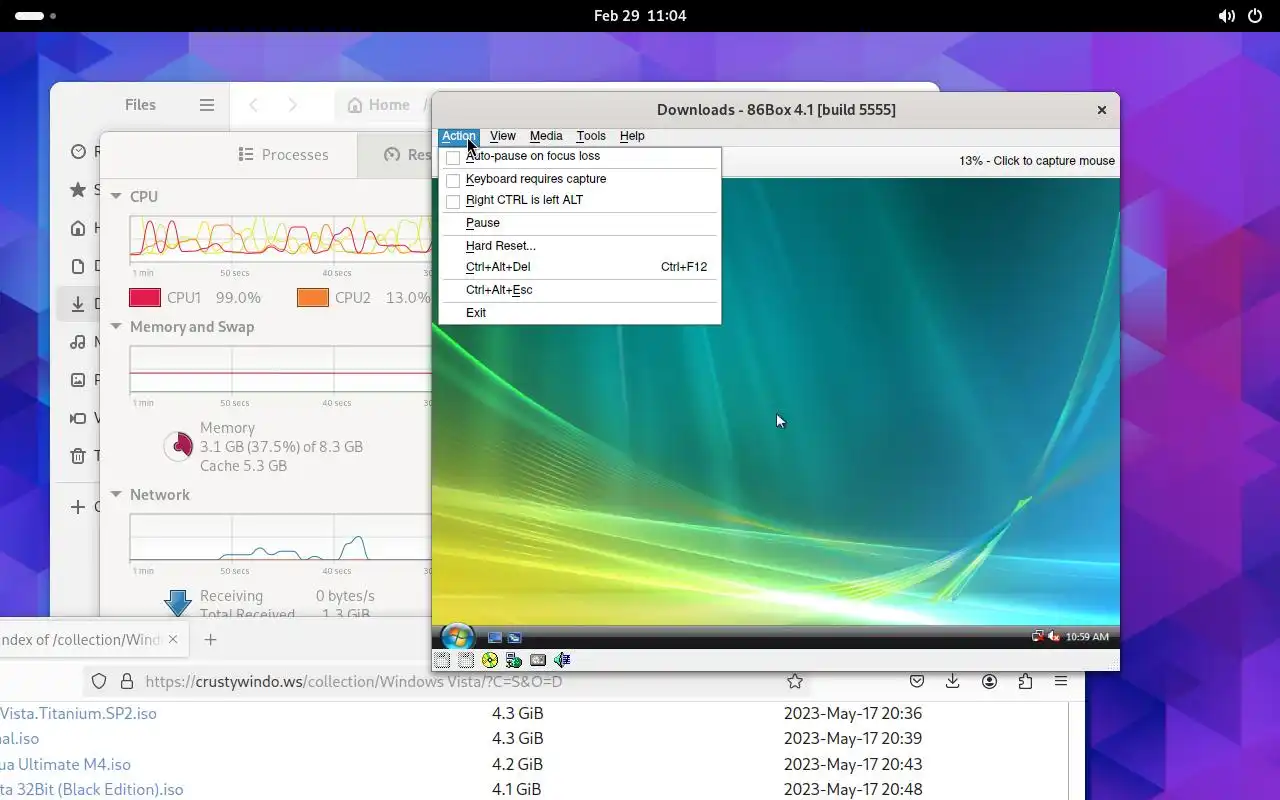
Task: Bookmark page with the star icon in browser
Action: pos(795,681)
